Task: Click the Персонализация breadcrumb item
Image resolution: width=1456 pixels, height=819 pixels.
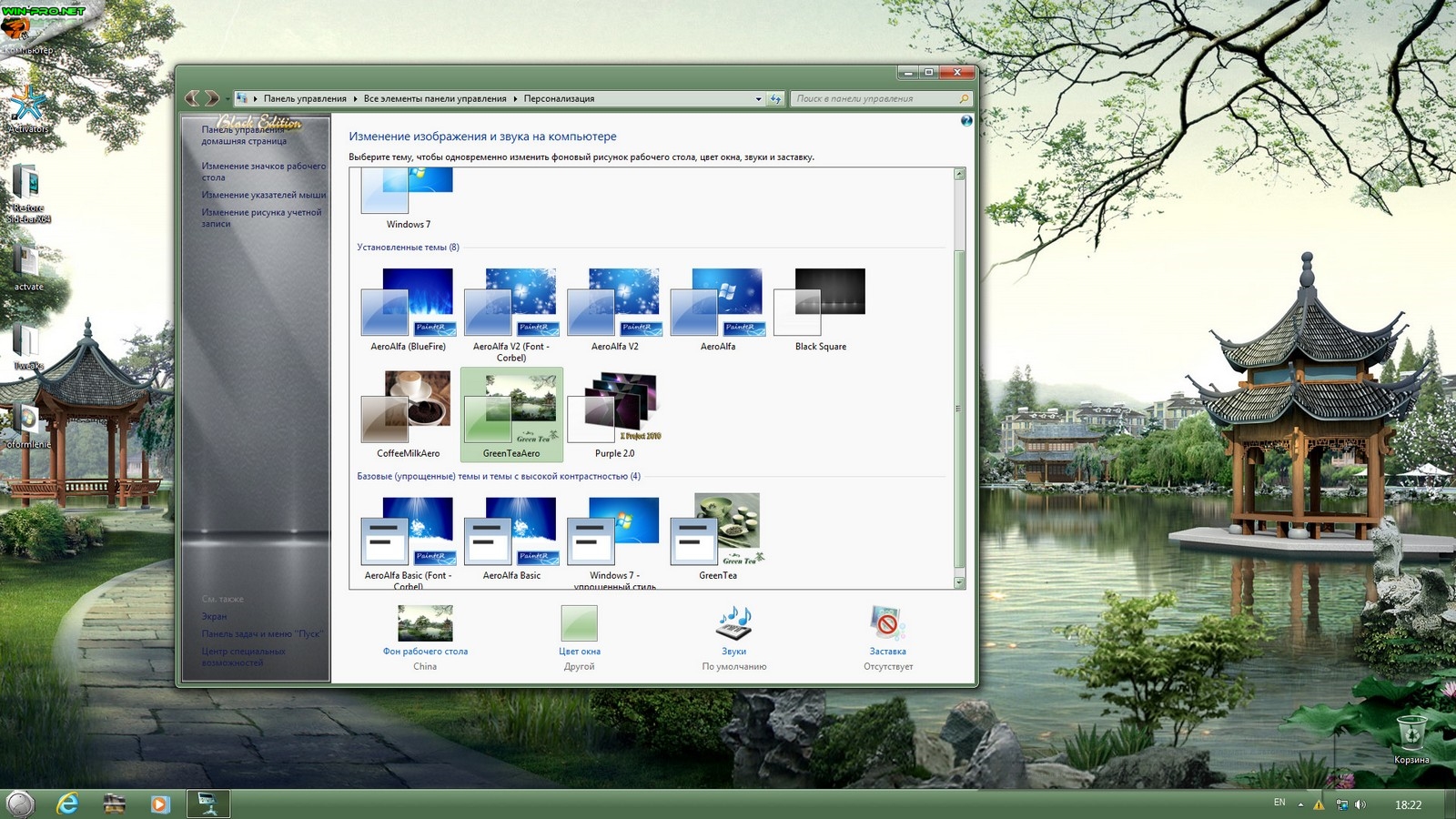Action: [559, 98]
